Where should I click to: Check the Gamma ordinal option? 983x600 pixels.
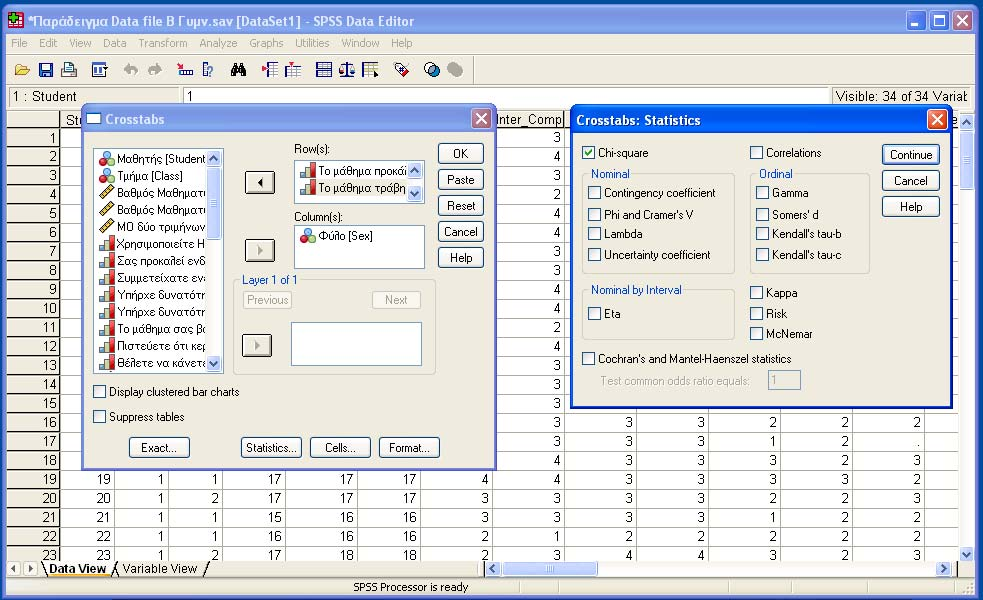pos(762,192)
